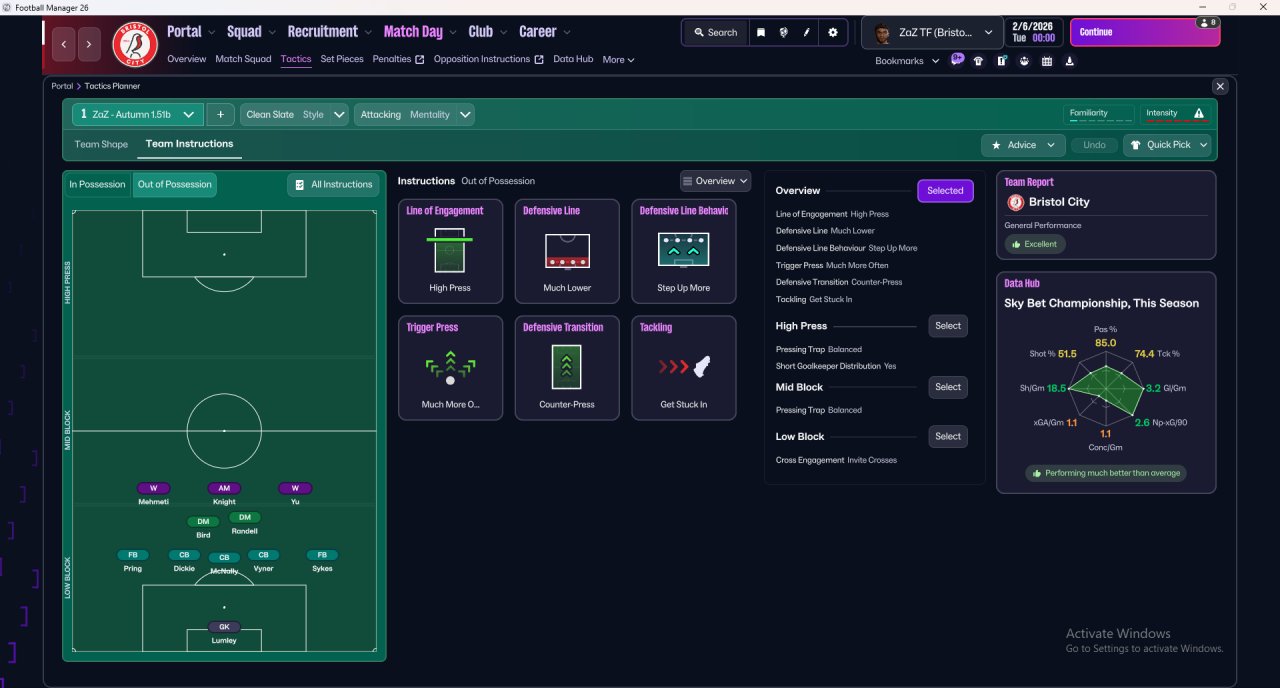Screen dimensions: 1280x688
Task: Open the Overview instructions view dropdown
Action: coord(715,181)
